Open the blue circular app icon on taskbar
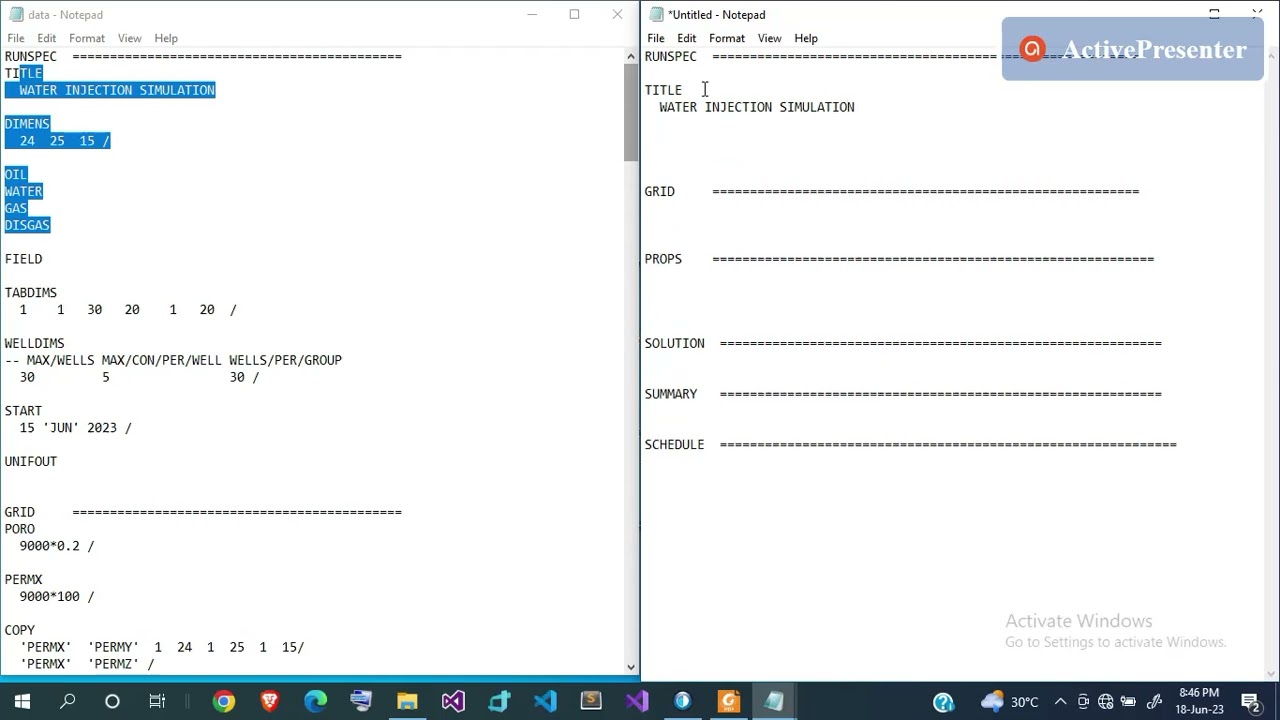Viewport: 1280px width, 720px height. coord(683,702)
